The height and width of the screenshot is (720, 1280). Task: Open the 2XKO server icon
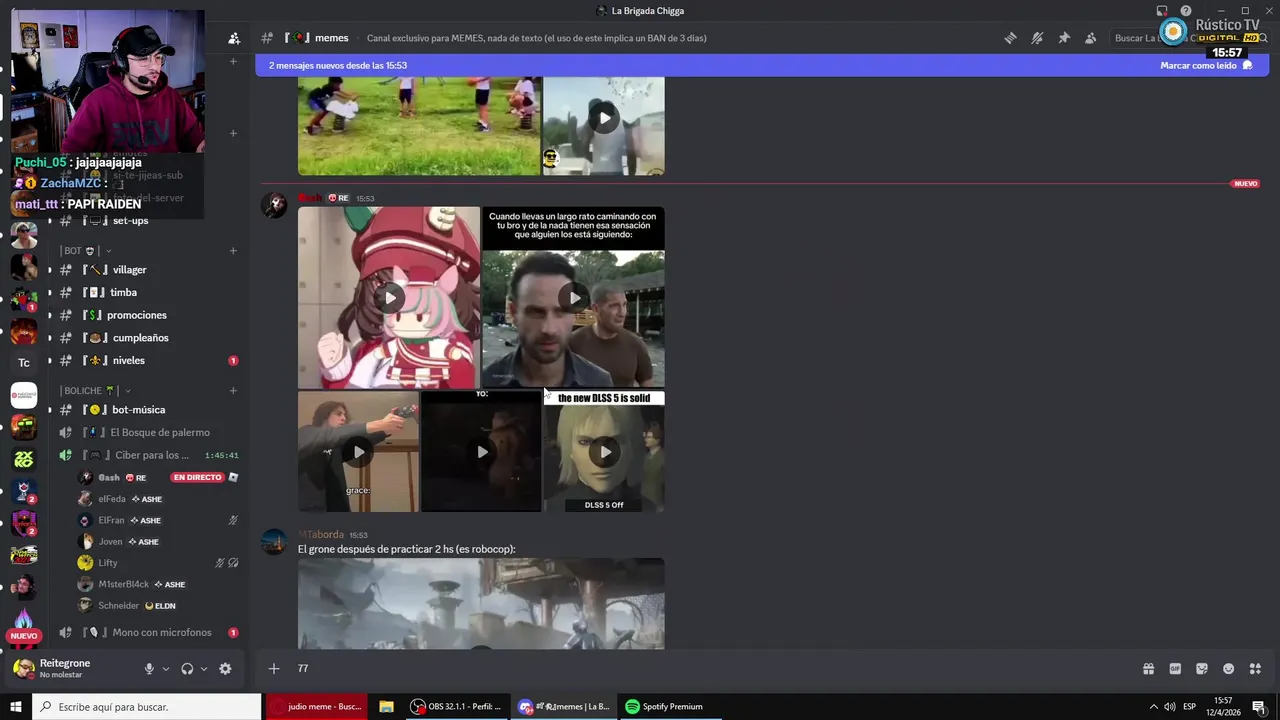pos(24,459)
